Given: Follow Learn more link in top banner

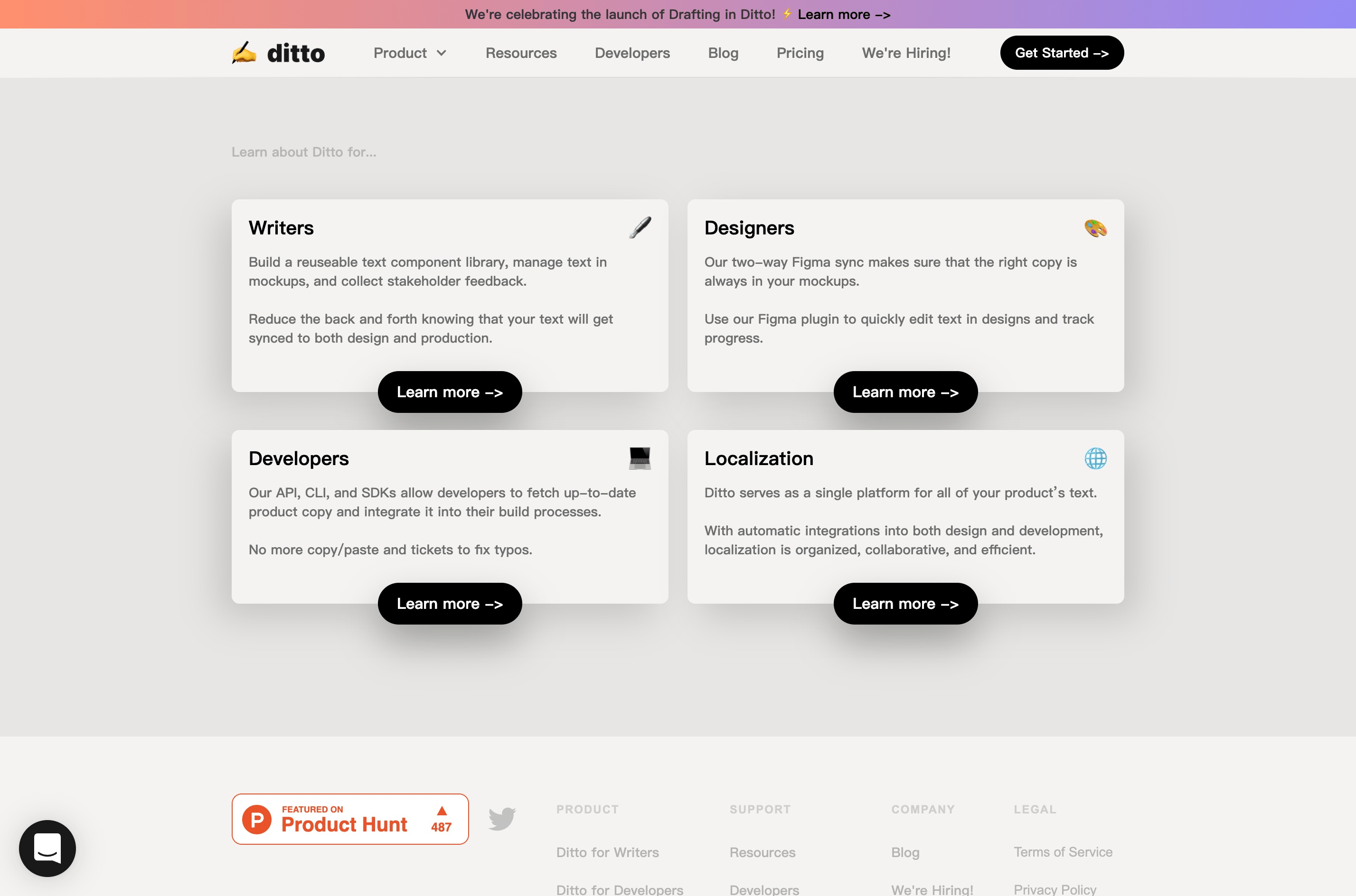Looking at the screenshot, I should [x=844, y=14].
